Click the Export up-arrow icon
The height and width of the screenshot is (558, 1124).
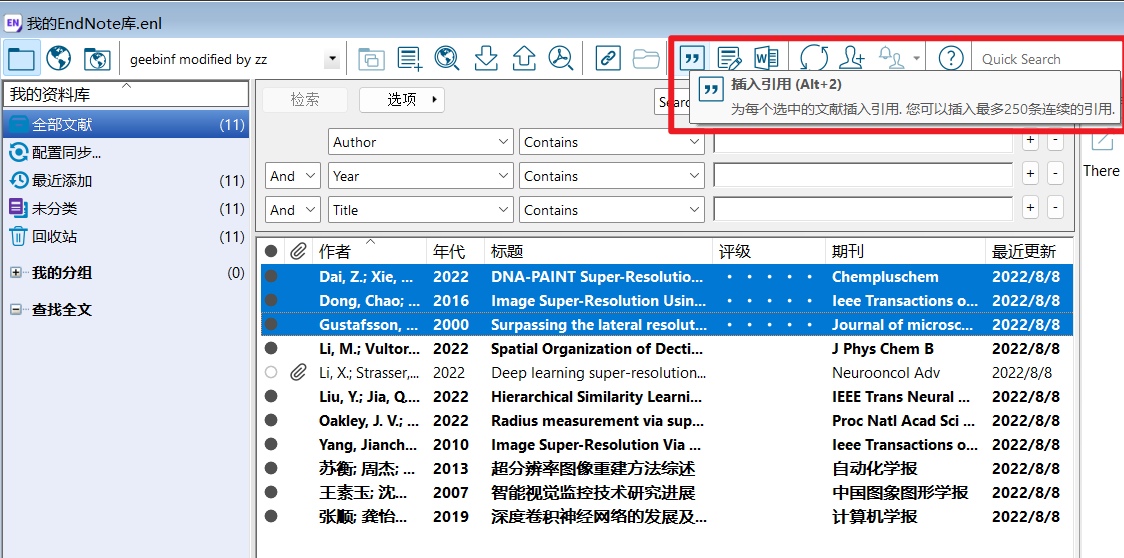tap(524, 58)
